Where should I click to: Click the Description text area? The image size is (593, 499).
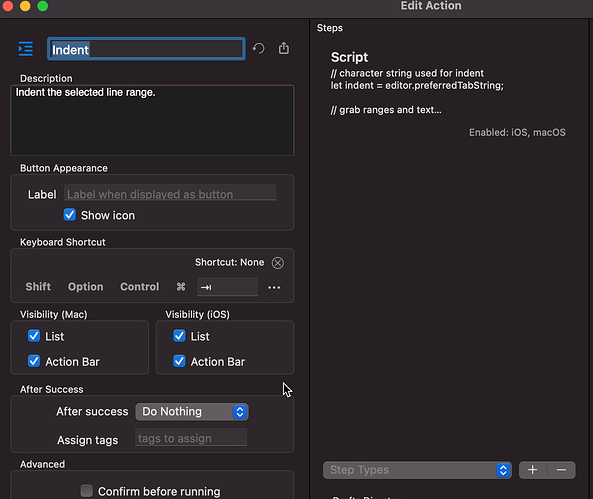click(152, 120)
